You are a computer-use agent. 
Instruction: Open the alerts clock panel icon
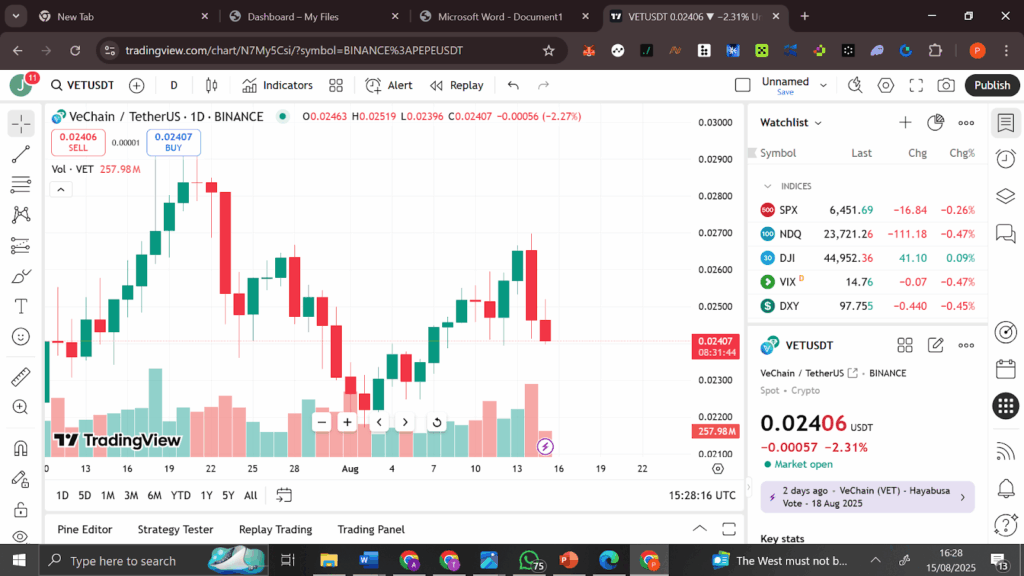click(1006, 159)
